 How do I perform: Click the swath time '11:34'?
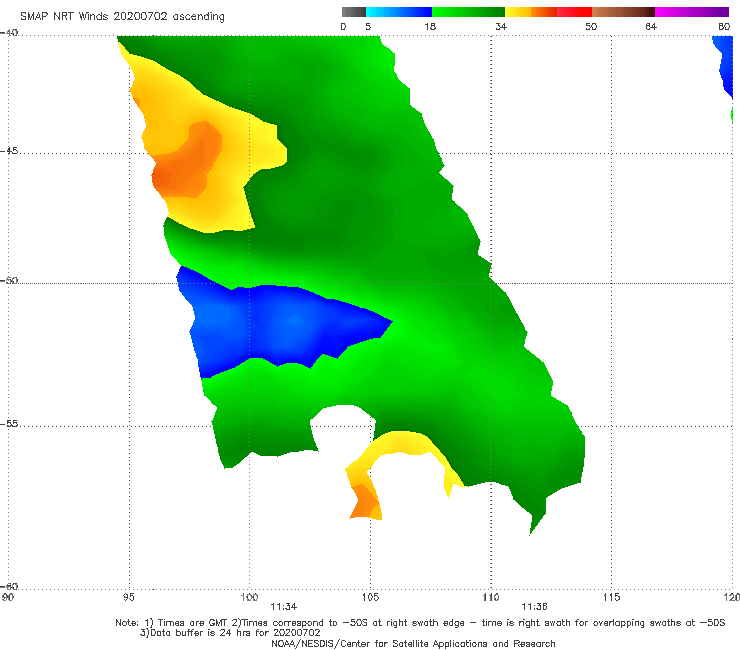(x=284, y=607)
